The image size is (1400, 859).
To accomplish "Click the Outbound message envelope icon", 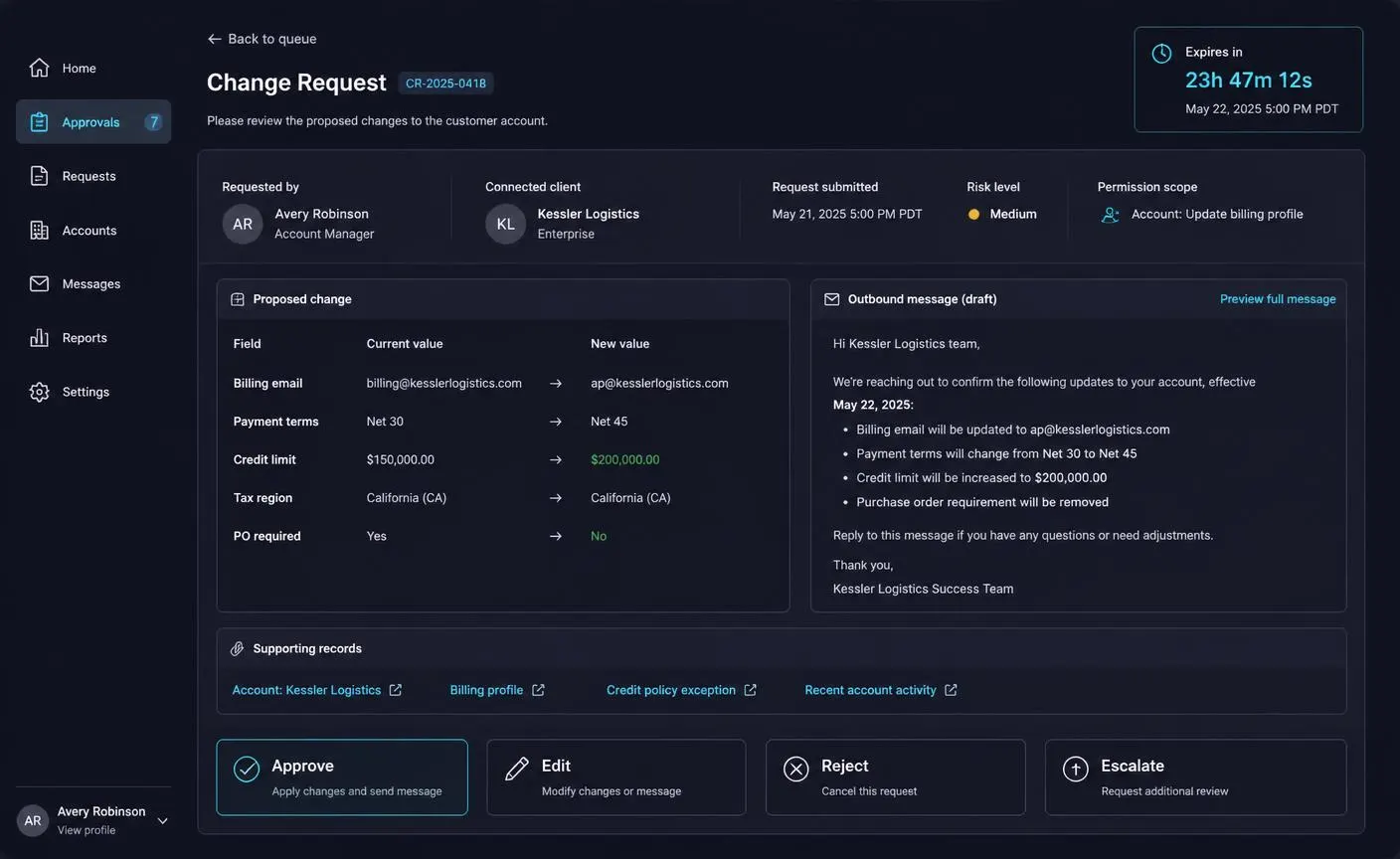I will coord(832,299).
